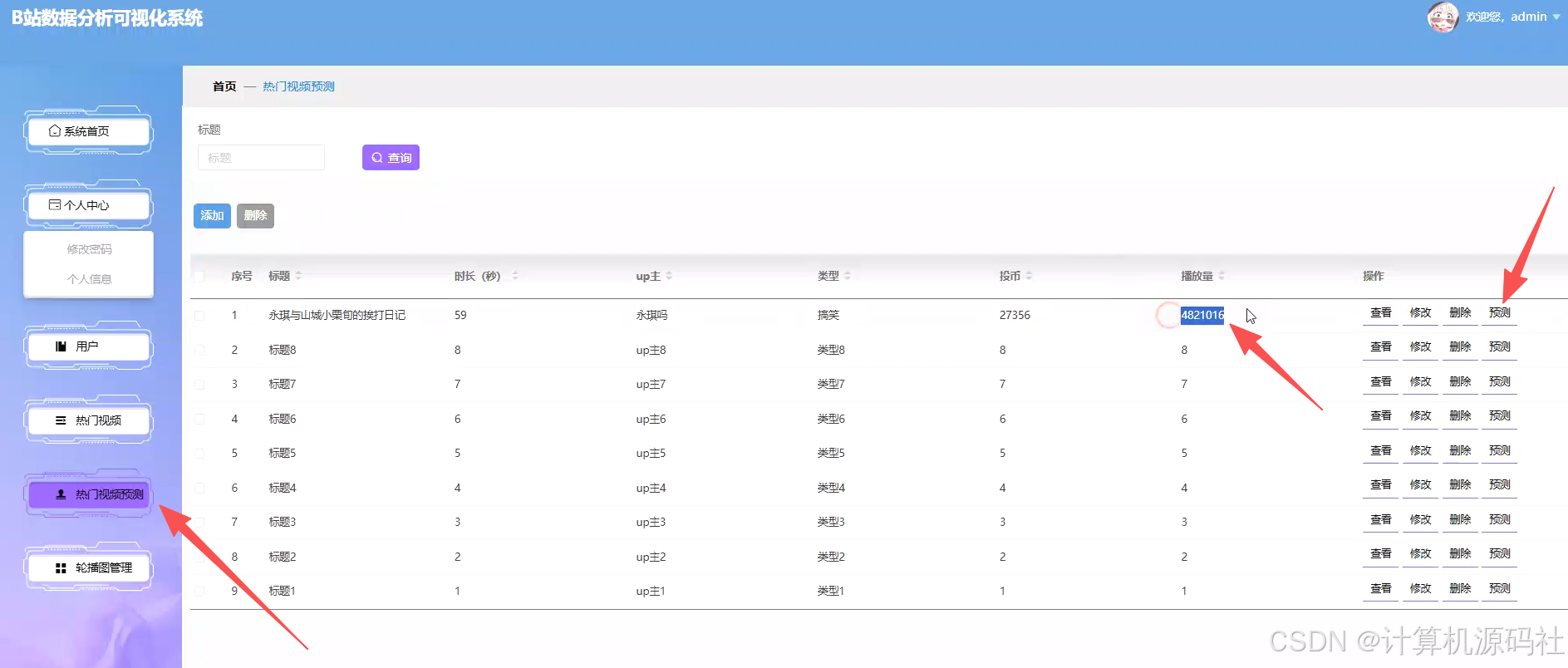The width and height of the screenshot is (1568, 668).
Task: Sort by 类型 column arrows
Action: click(x=848, y=276)
